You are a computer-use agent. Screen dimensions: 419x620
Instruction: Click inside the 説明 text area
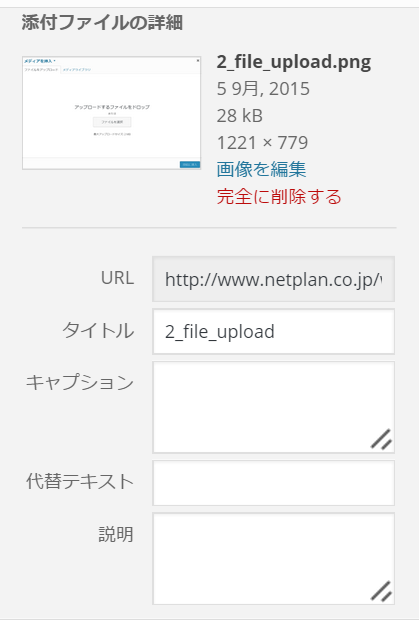pos(274,559)
